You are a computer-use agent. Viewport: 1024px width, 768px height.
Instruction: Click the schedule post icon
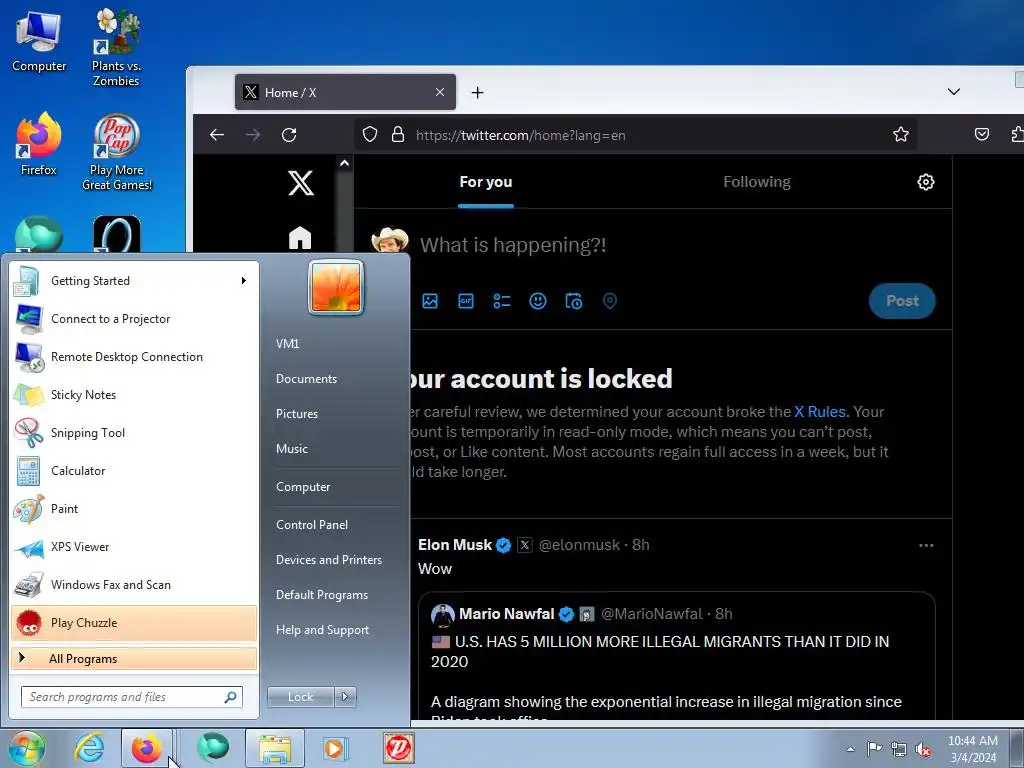tap(573, 301)
